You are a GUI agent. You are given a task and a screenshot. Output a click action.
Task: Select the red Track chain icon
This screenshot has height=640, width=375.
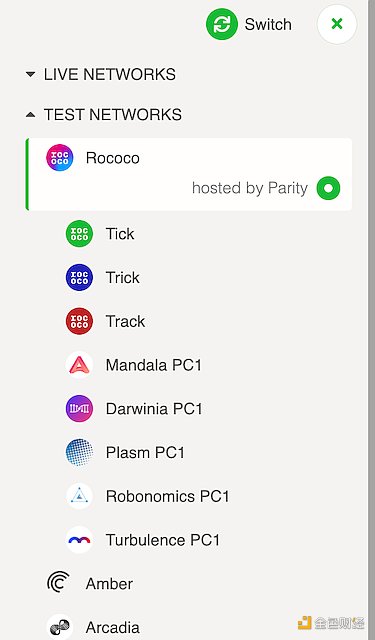click(79, 321)
